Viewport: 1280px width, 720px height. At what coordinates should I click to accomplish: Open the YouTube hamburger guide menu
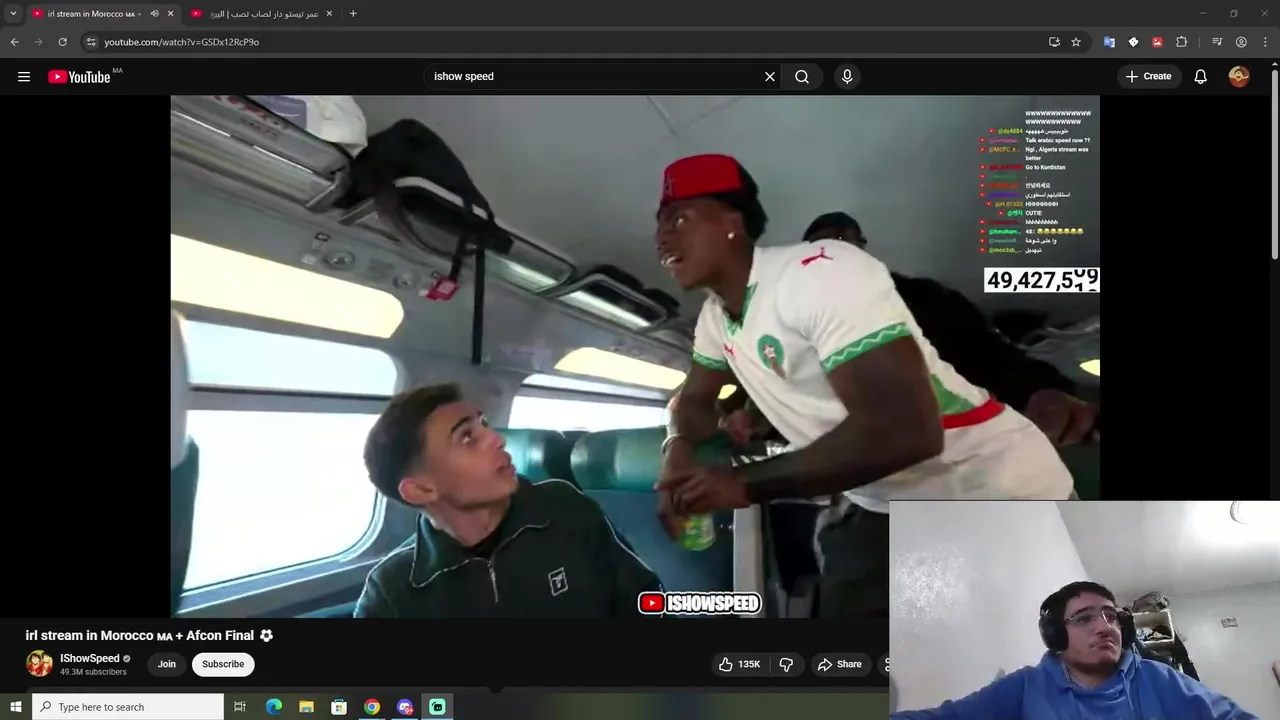[x=24, y=77]
